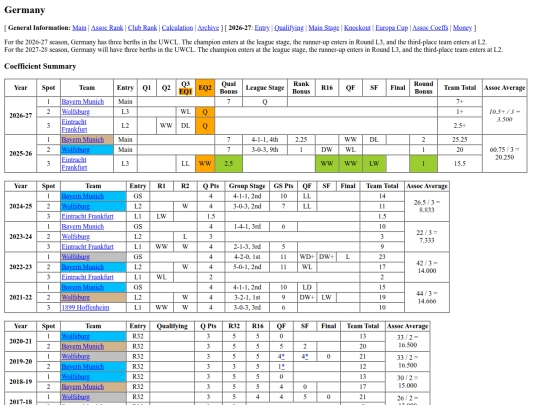Click the Round Bonus column header
The width and height of the screenshot is (540, 405).
(423, 87)
